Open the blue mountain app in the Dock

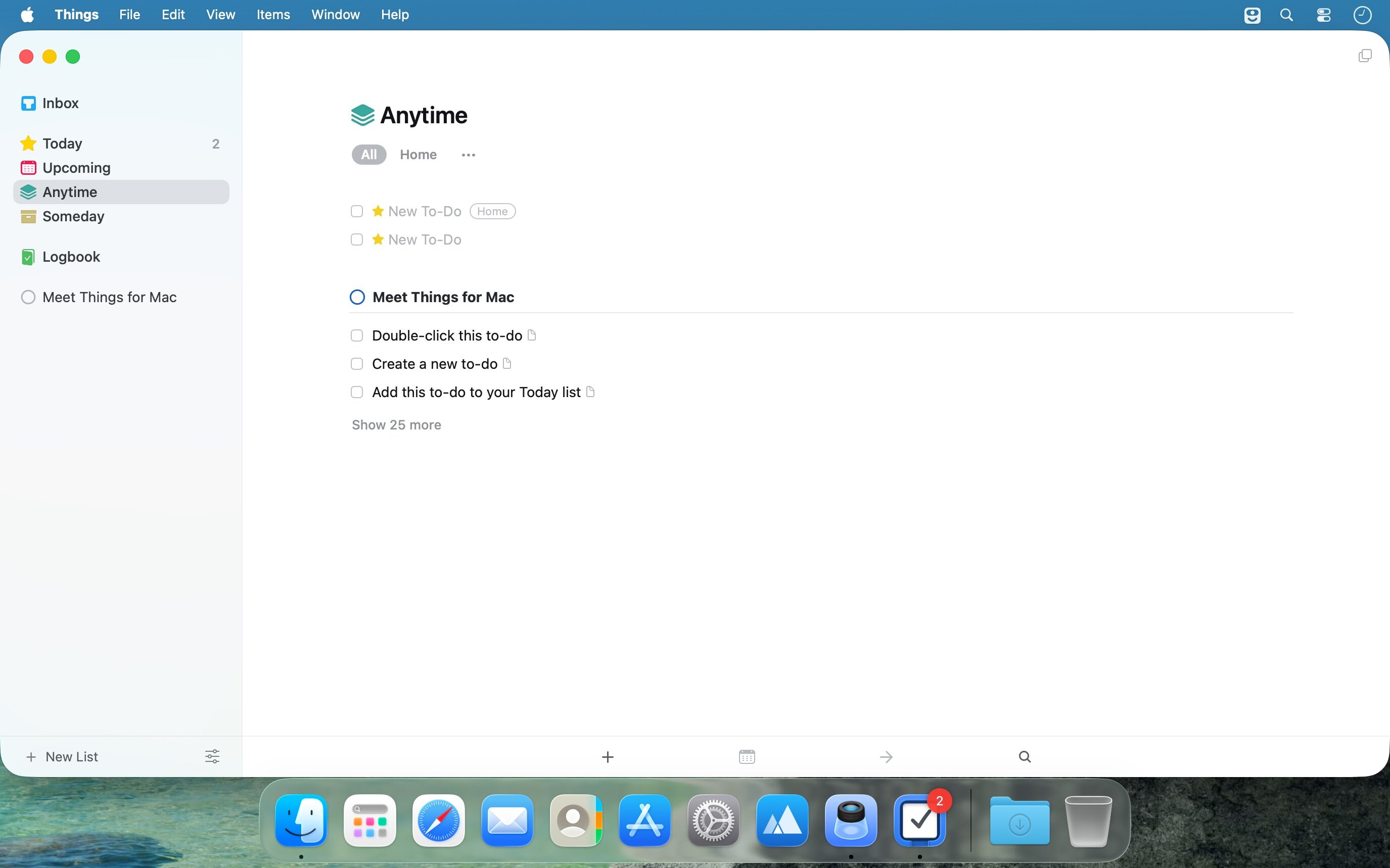click(x=782, y=821)
